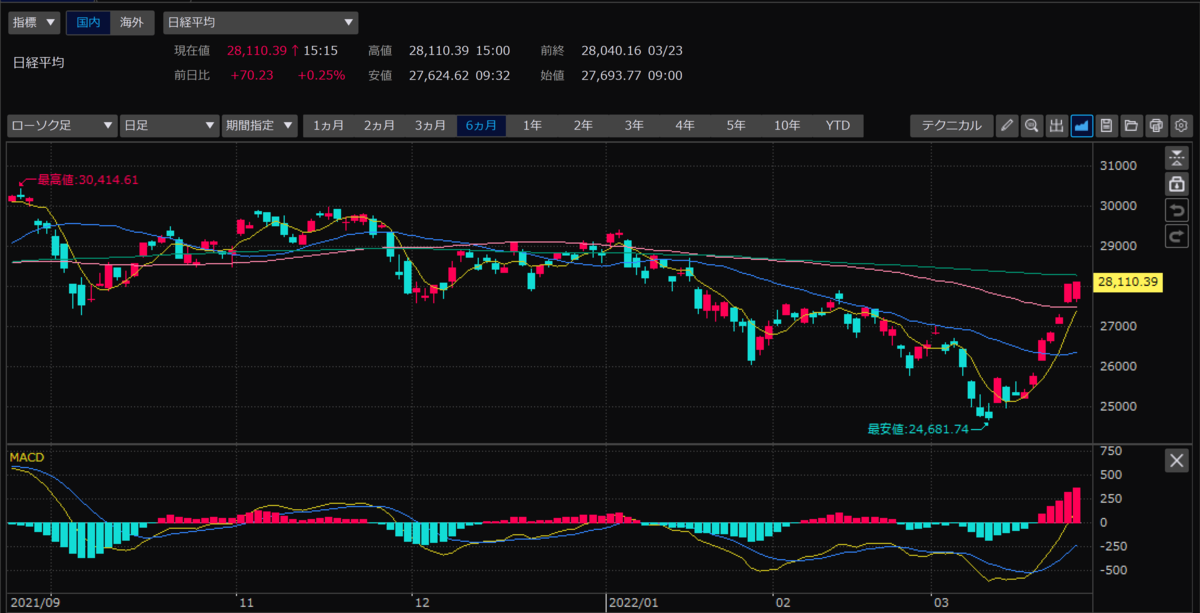This screenshot has height=613, width=1200.
Task: Click the +0.25% change percentage
Action: click(x=321, y=75)
